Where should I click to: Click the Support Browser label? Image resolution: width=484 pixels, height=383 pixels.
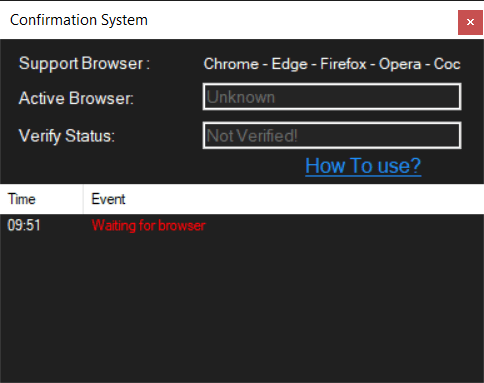click(84, 64)
